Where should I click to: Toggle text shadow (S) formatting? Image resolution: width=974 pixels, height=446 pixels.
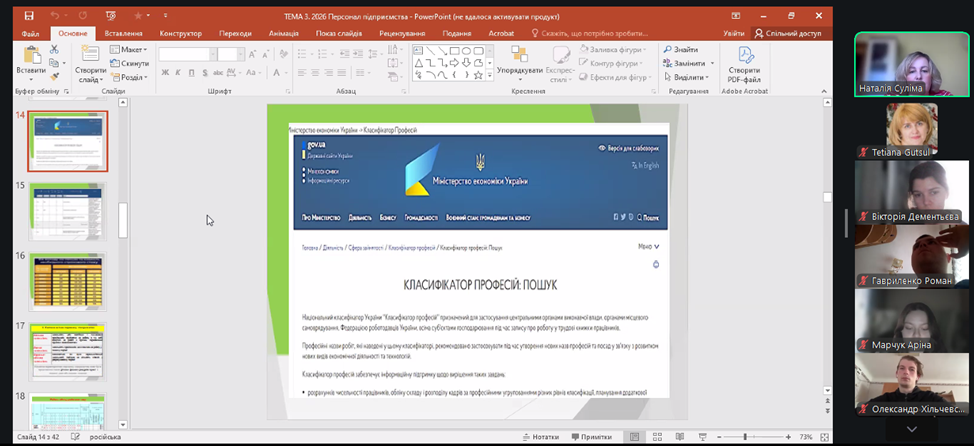coord(204,73)
